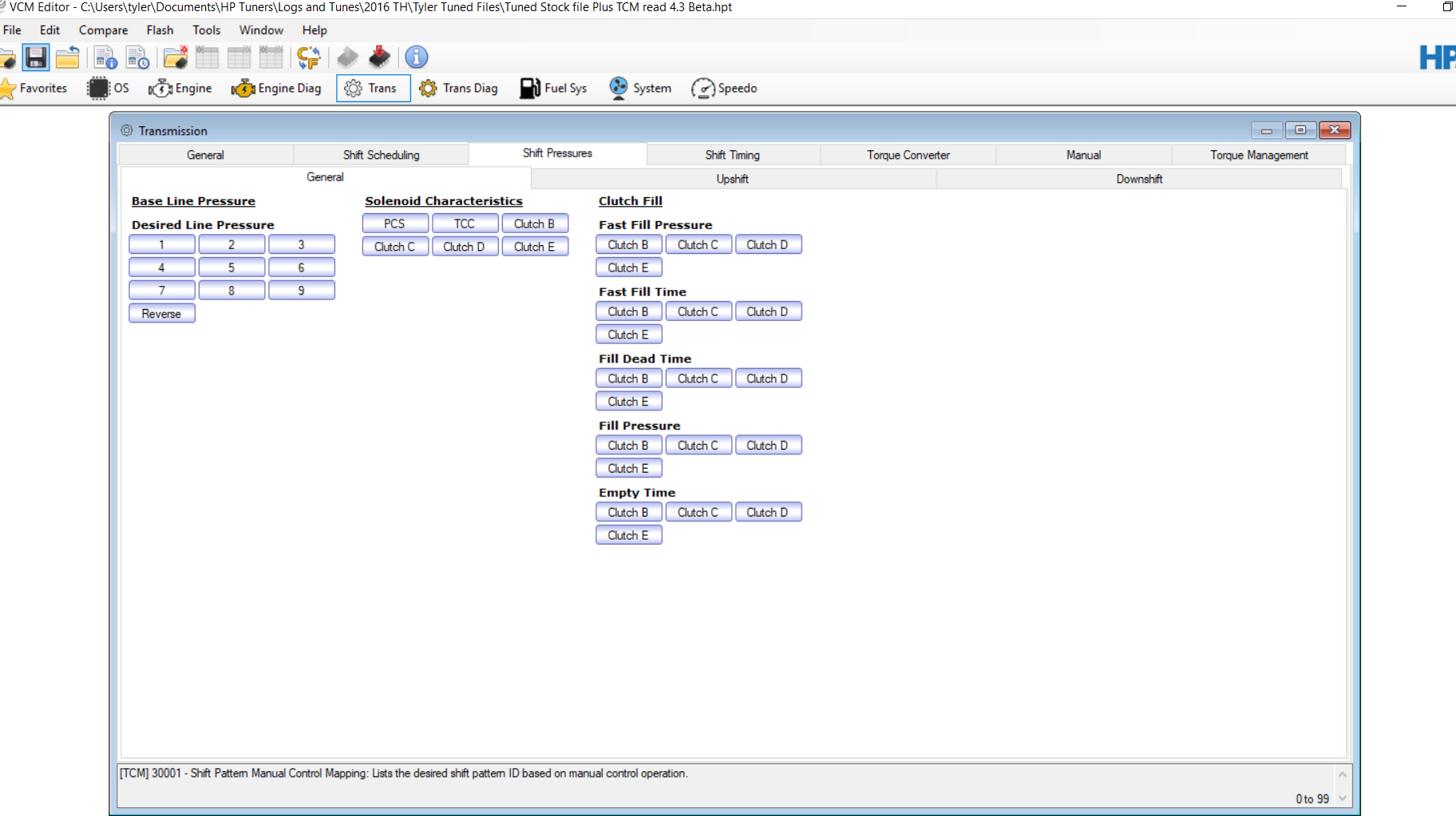Open the Help menu
The height and width of the screenshot is (816, 1456).
(315, 30)
